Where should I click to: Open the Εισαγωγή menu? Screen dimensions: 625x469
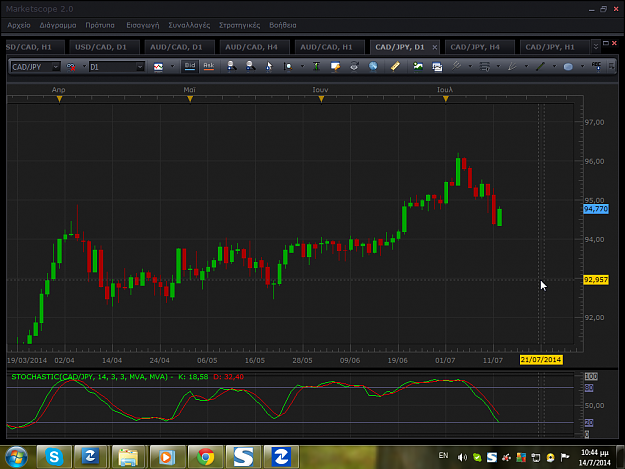[143, 25]
